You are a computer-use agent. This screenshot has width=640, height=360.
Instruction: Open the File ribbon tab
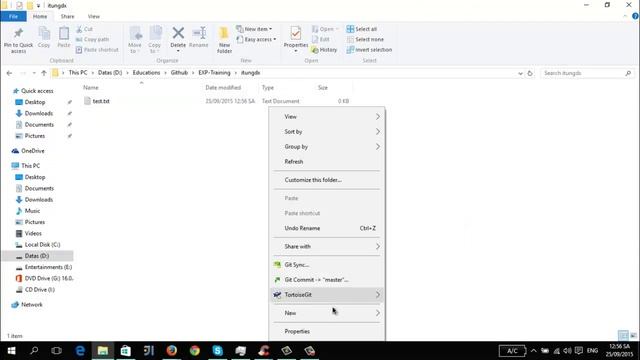(13, 16)
